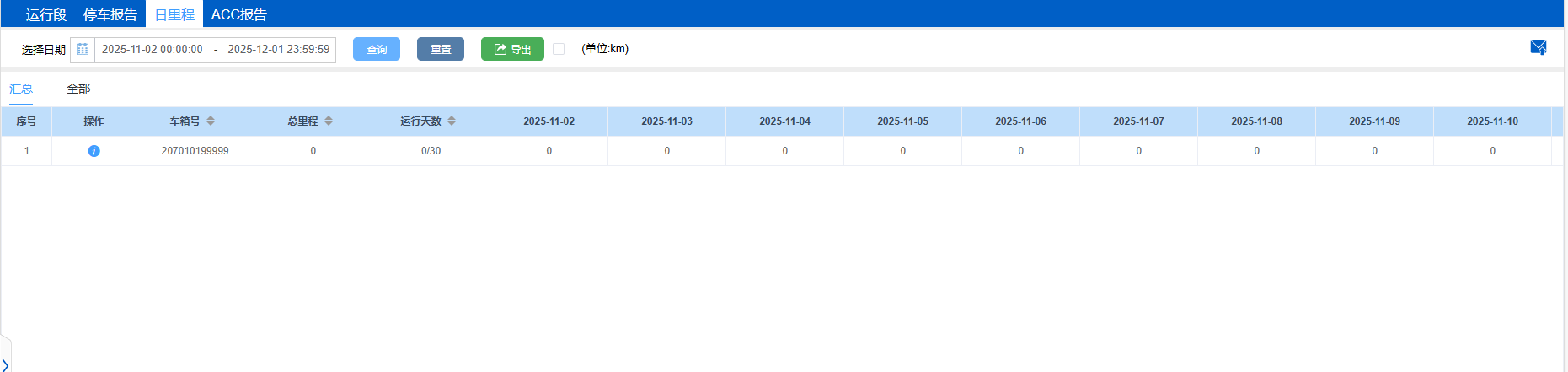Select the 日里程 tab
Image resolution: width=1568 pixels, height=372 pixels.
[174, 14]
